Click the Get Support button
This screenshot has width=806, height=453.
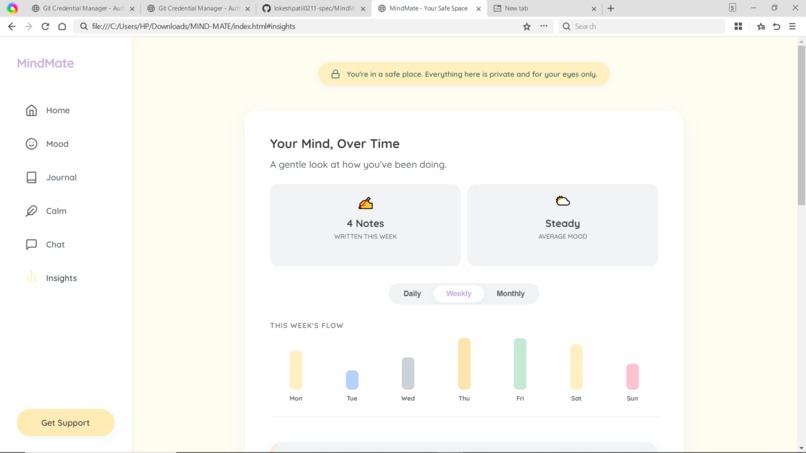65,423
